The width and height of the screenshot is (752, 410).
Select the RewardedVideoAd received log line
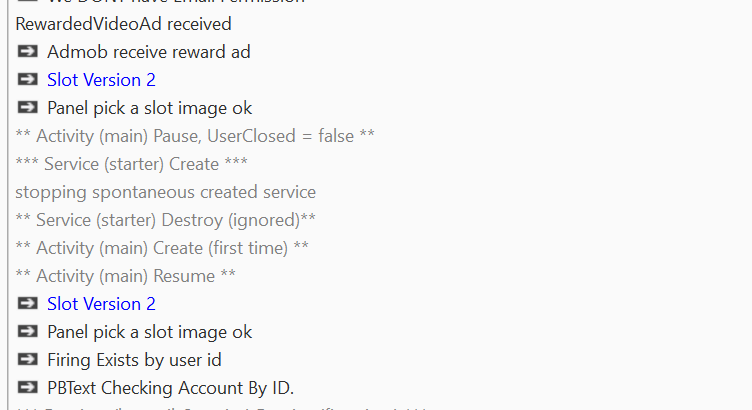click(x=123, y=24)
